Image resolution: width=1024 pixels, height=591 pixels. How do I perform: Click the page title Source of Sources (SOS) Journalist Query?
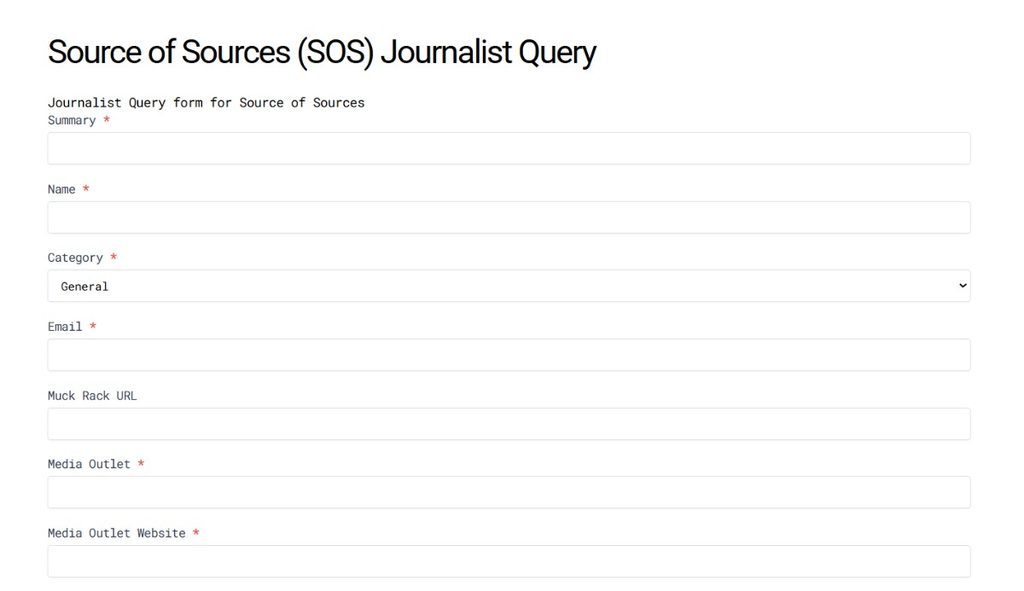tap(322, 52)
